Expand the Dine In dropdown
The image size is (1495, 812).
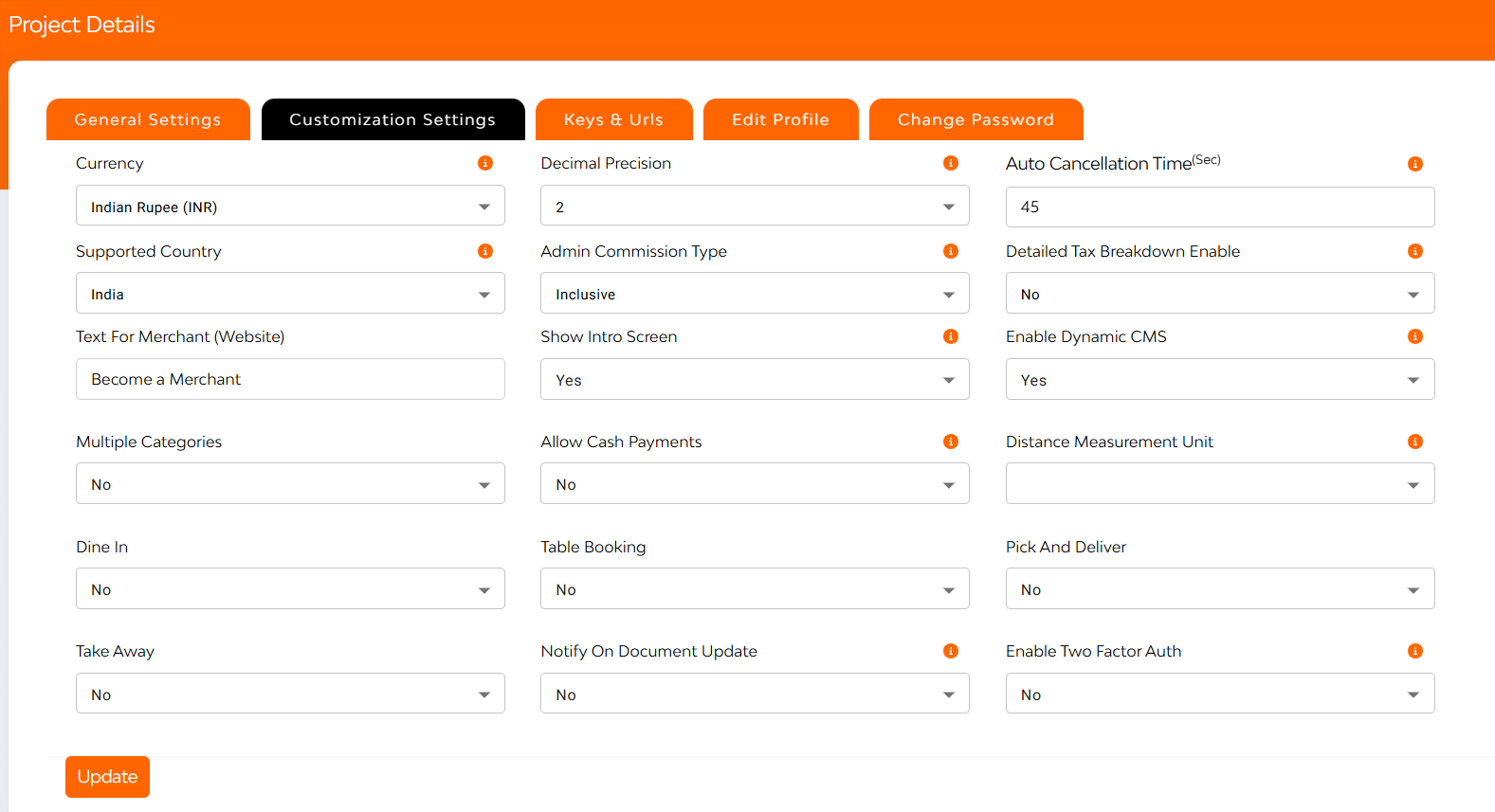click(290, 588)
